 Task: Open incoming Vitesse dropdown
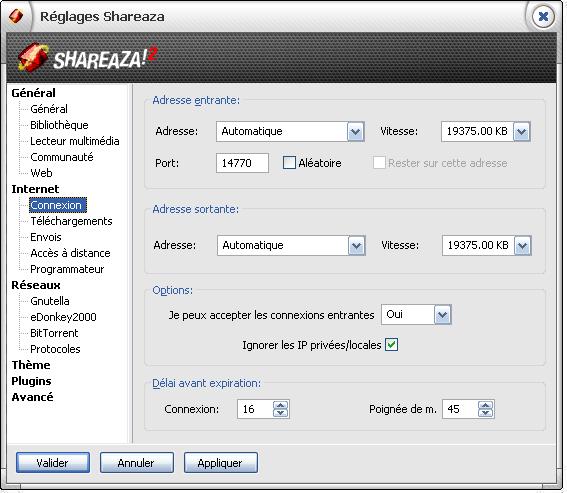coord(522,131)
